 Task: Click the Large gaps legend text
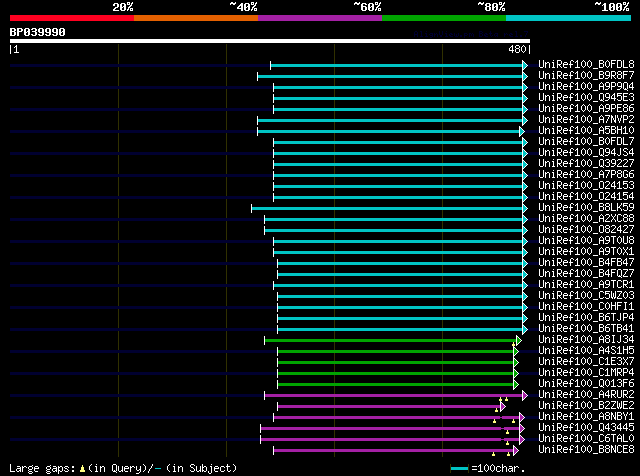pos(42,468)
